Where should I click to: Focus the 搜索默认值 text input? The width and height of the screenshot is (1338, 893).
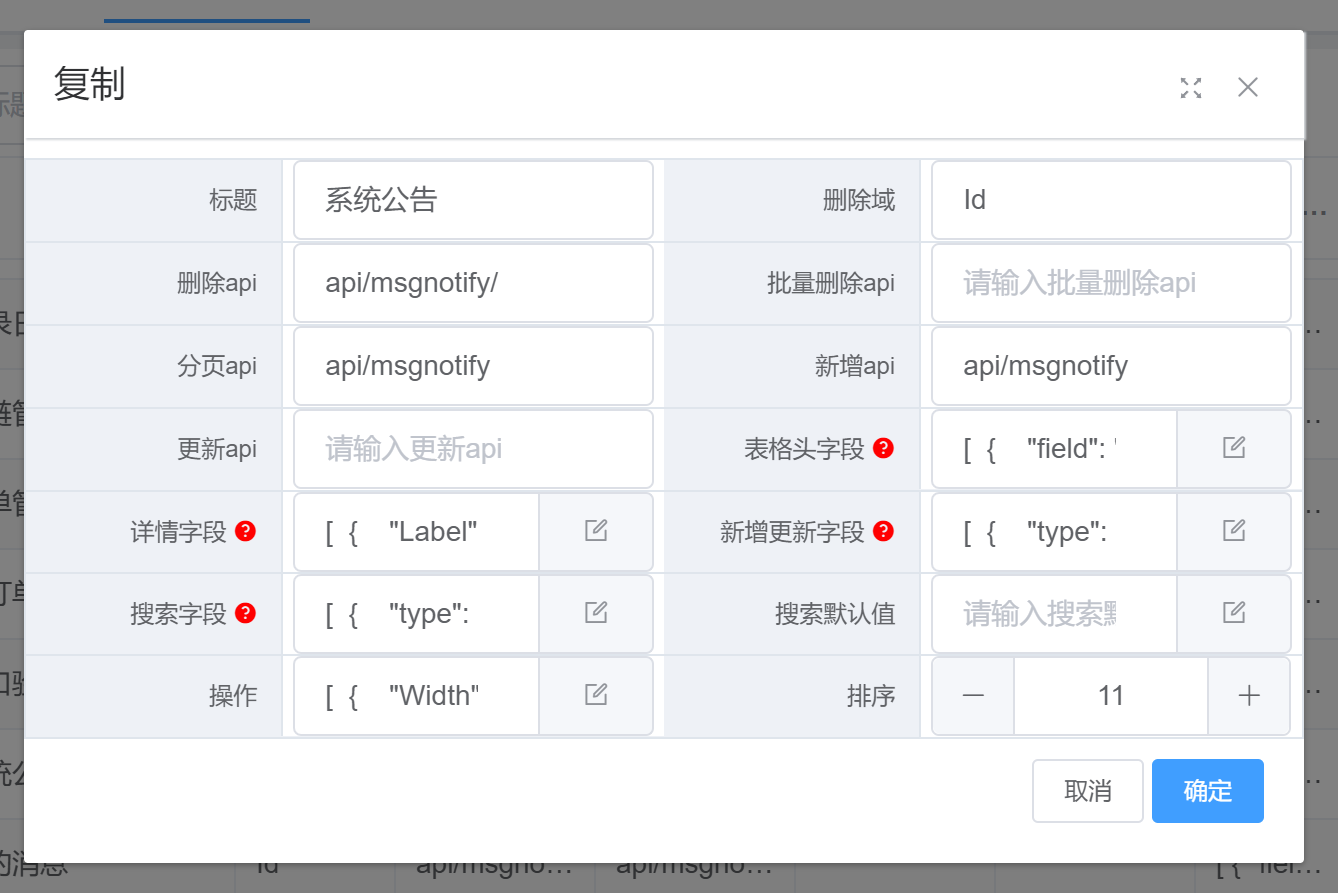click(x=1055, y=613)
